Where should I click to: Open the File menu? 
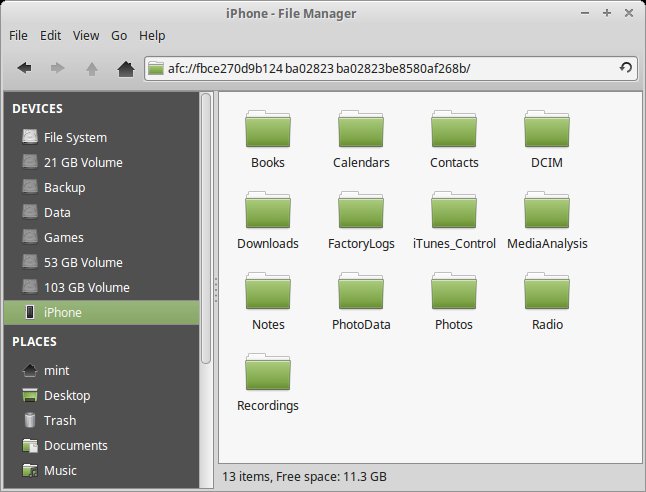pyautogui.click(x=18, y=35)
